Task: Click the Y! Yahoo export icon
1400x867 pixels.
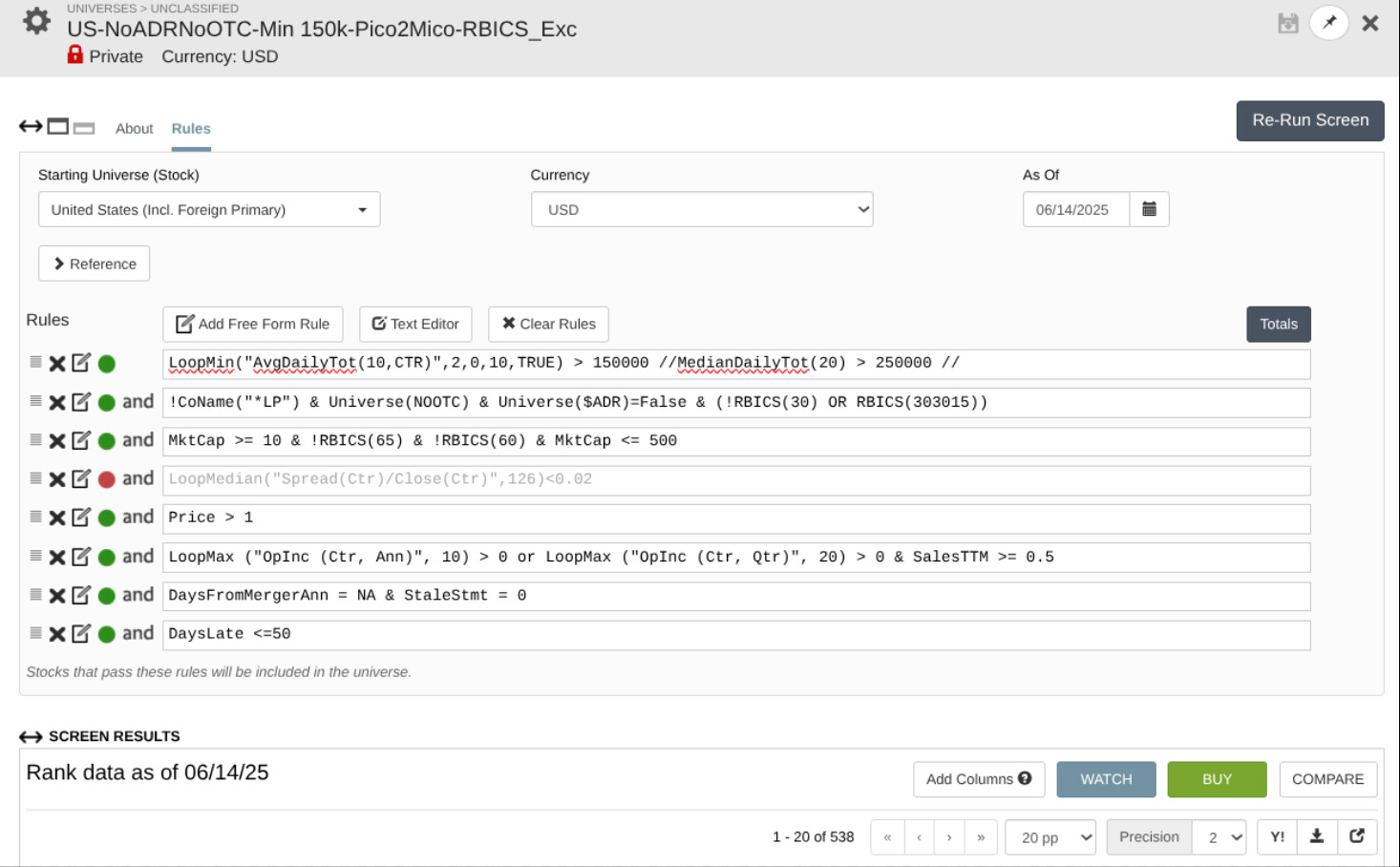Action: (x=1278, y=836)
